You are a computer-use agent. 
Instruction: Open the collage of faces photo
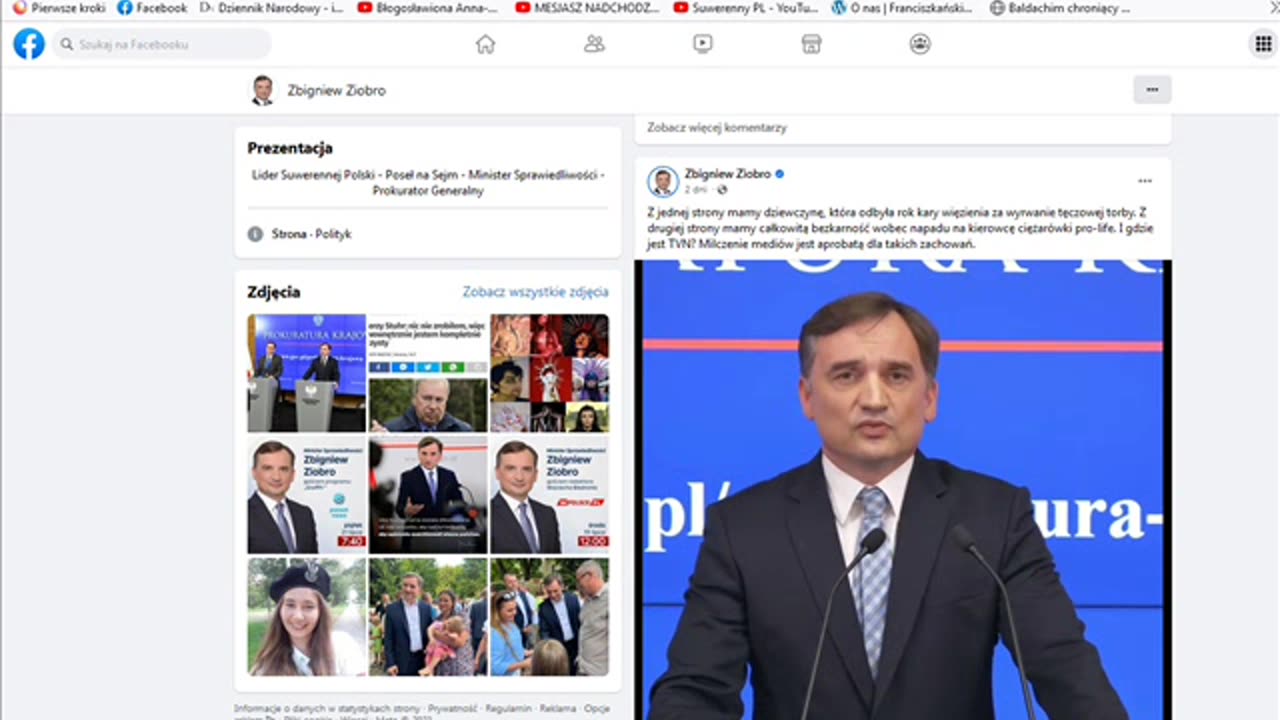tap(549, 373)
